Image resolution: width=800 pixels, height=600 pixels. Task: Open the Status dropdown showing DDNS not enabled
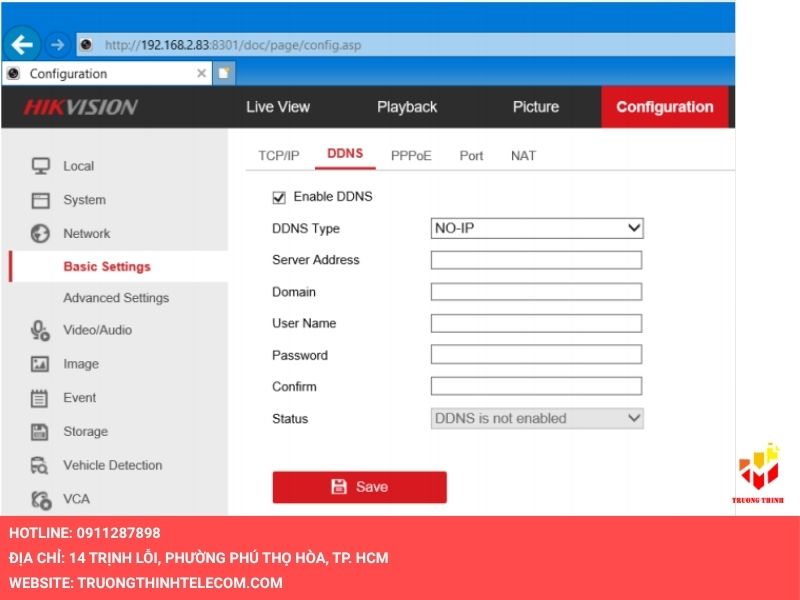pyautogui.click(x=537, y=418)
